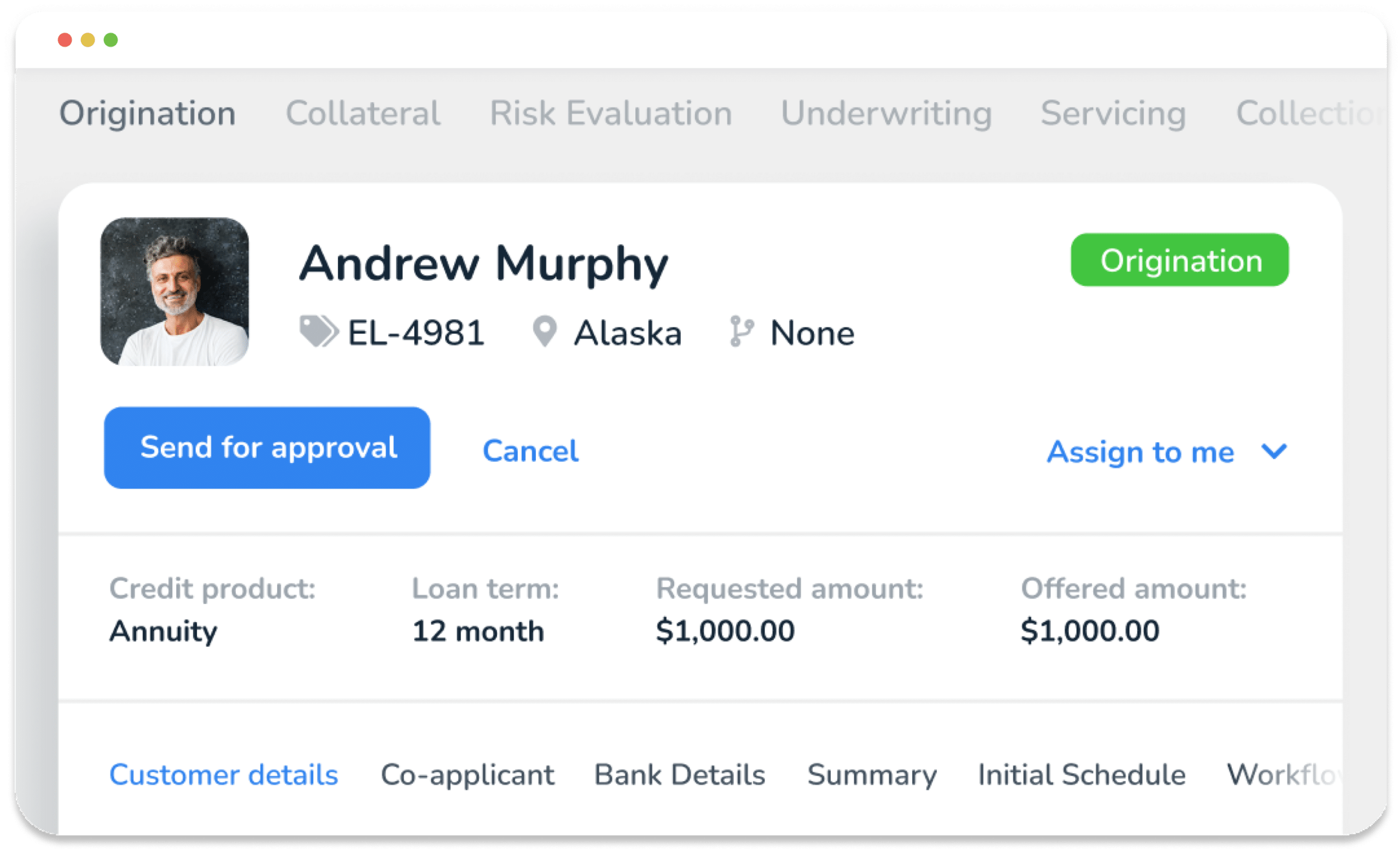This screenshot has width=1400, height=849.
Task: Click the Cancel link
Action: tap(530, 451)
